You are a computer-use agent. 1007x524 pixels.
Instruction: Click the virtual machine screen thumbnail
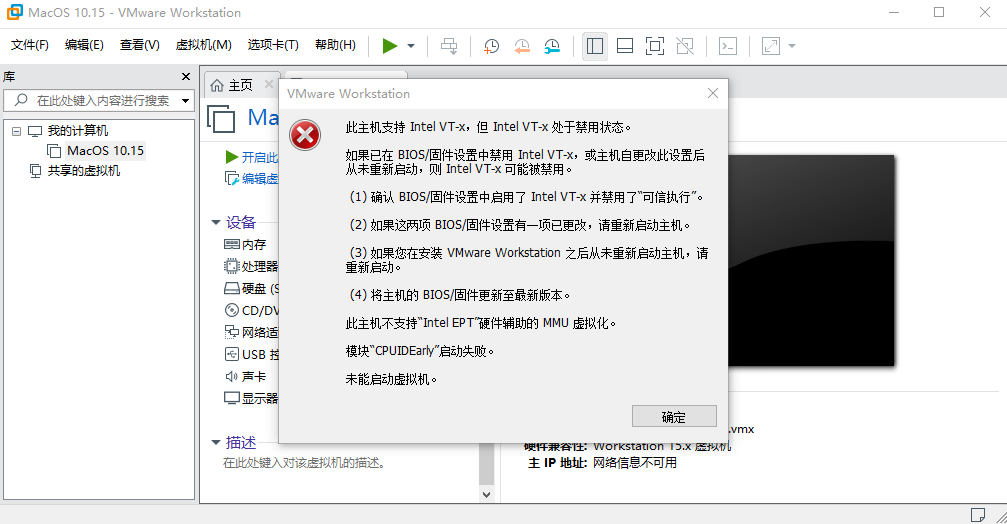810,261
